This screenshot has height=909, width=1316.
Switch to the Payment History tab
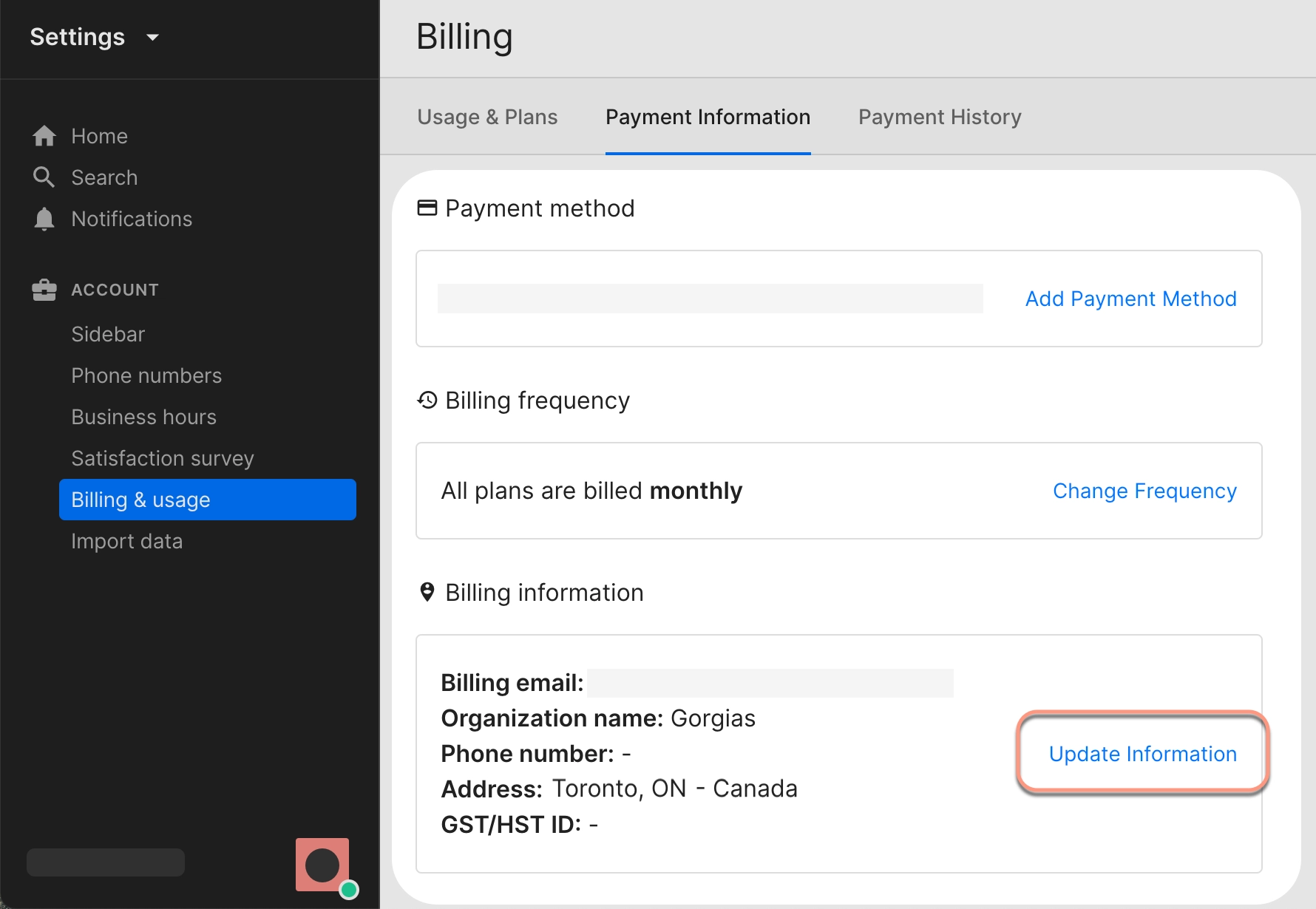coord(939,117)
